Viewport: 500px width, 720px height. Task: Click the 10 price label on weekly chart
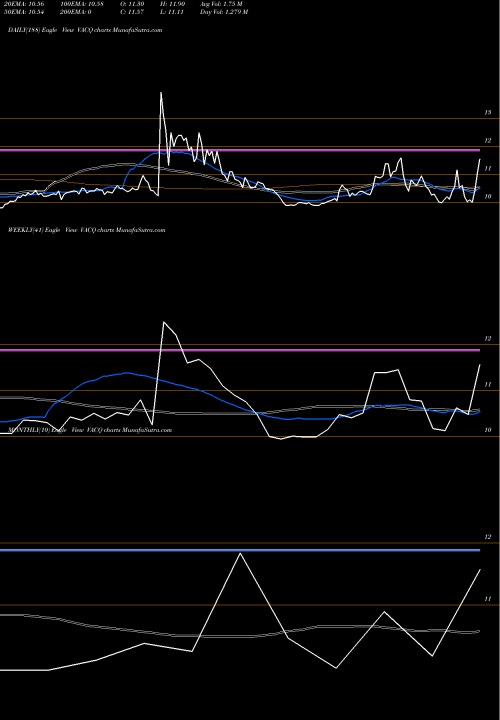coord(488,430)
